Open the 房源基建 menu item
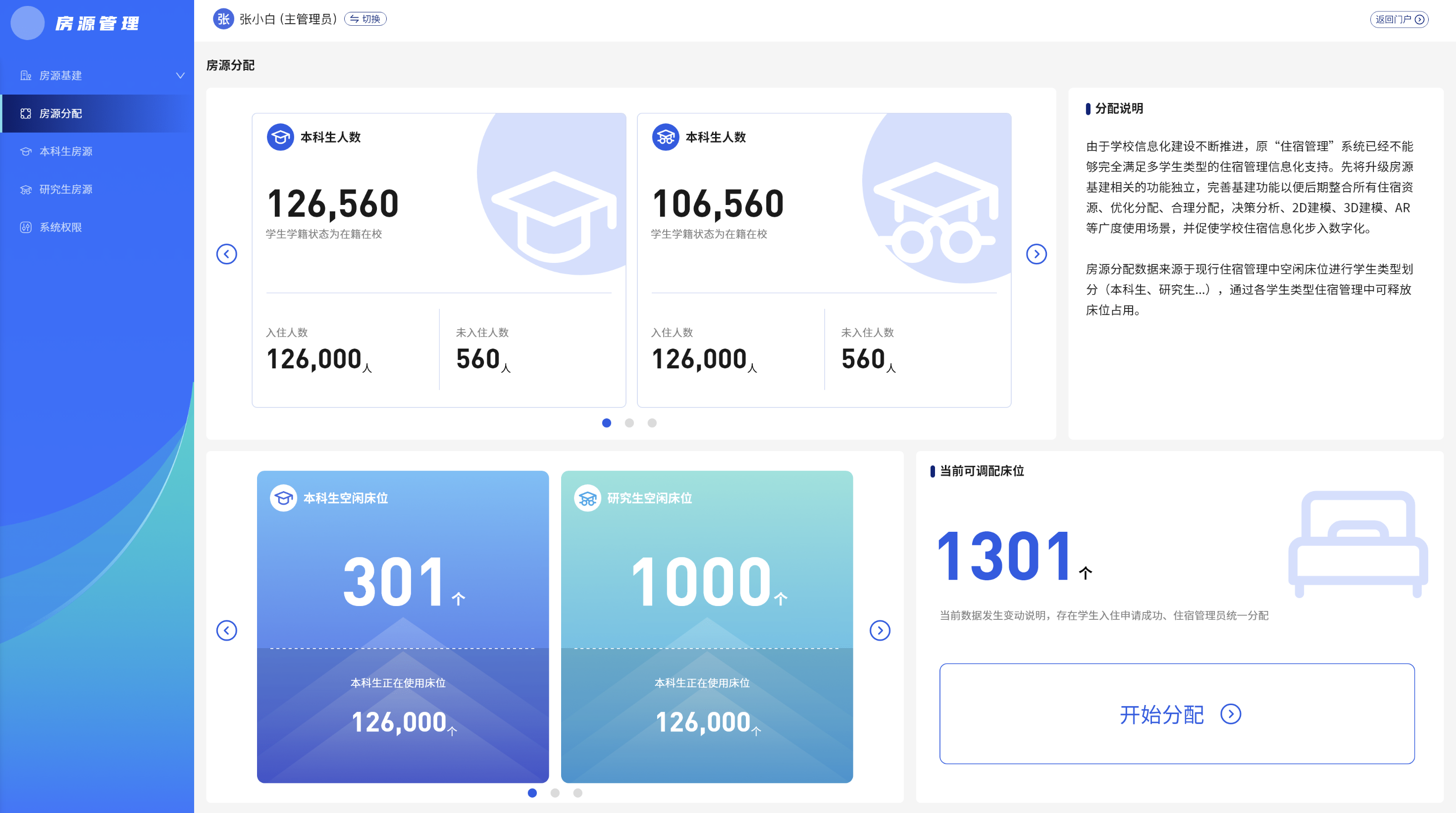Image resolution: width=1456 pixels, height=813 pixels. (97, 75)
